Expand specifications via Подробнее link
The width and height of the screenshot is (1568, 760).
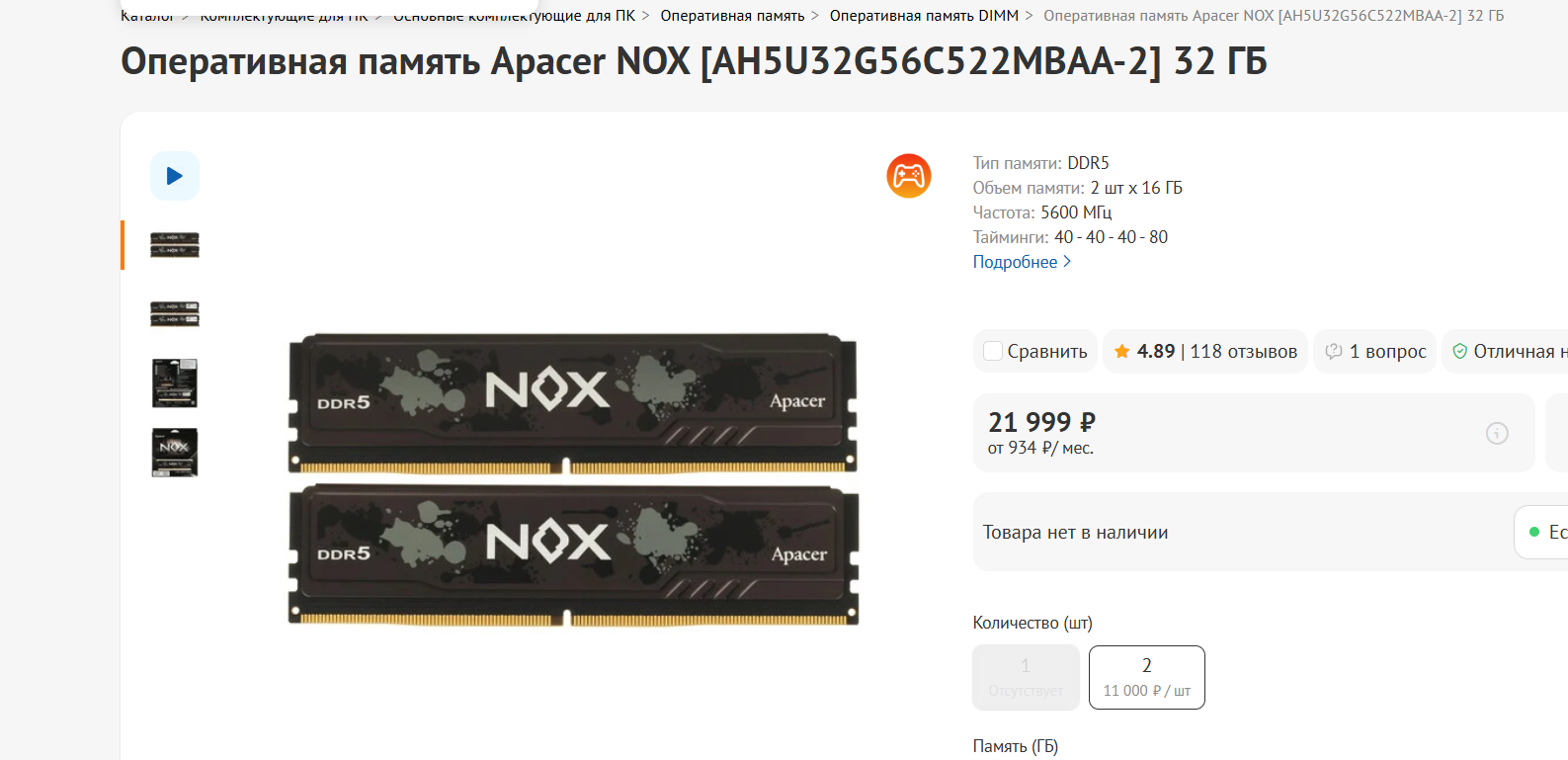1022,262
